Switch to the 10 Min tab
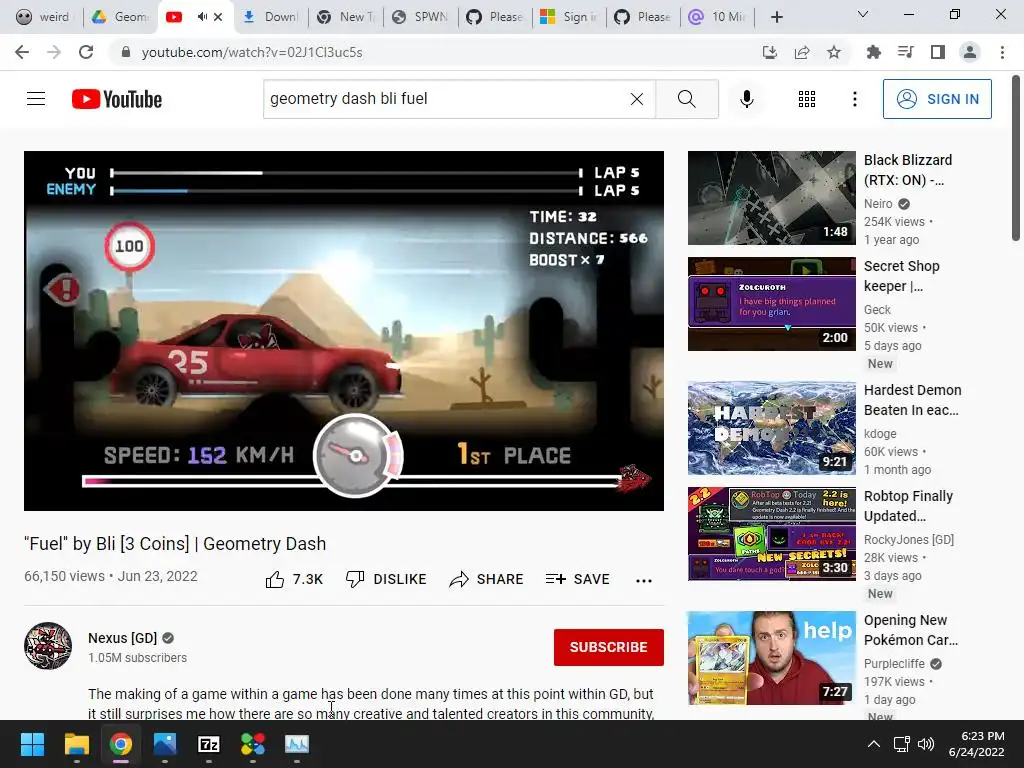Viewport: 1024px width, 768px height. click(717, 17)
